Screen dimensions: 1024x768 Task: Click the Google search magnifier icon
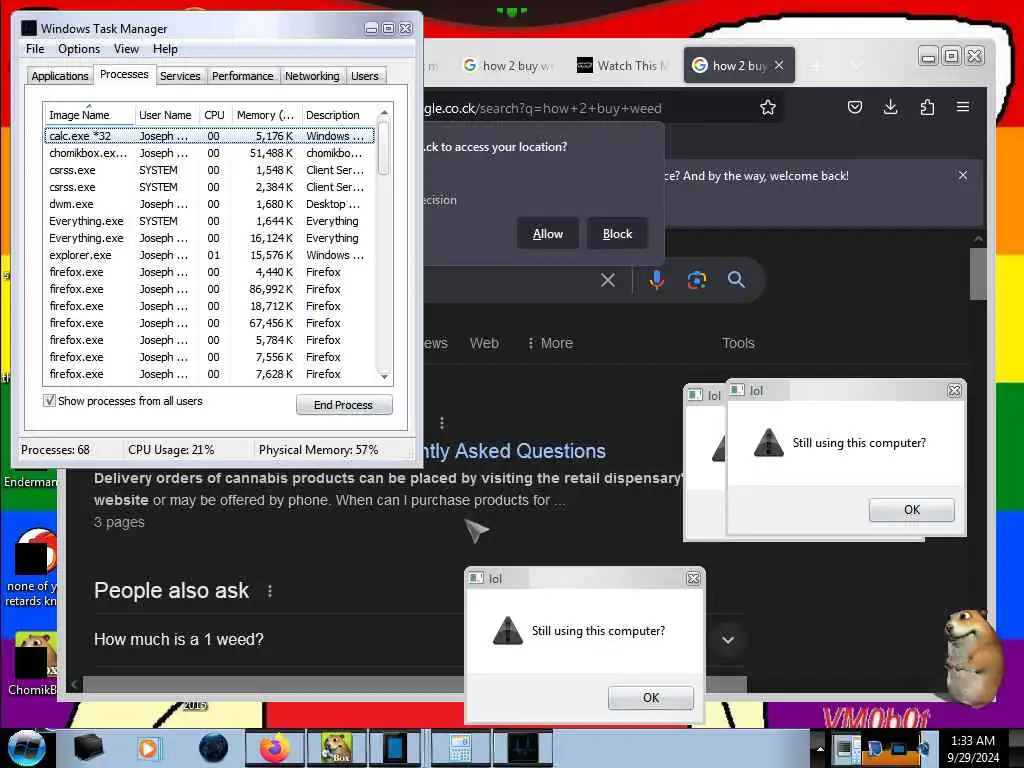(x=737, y=280)
